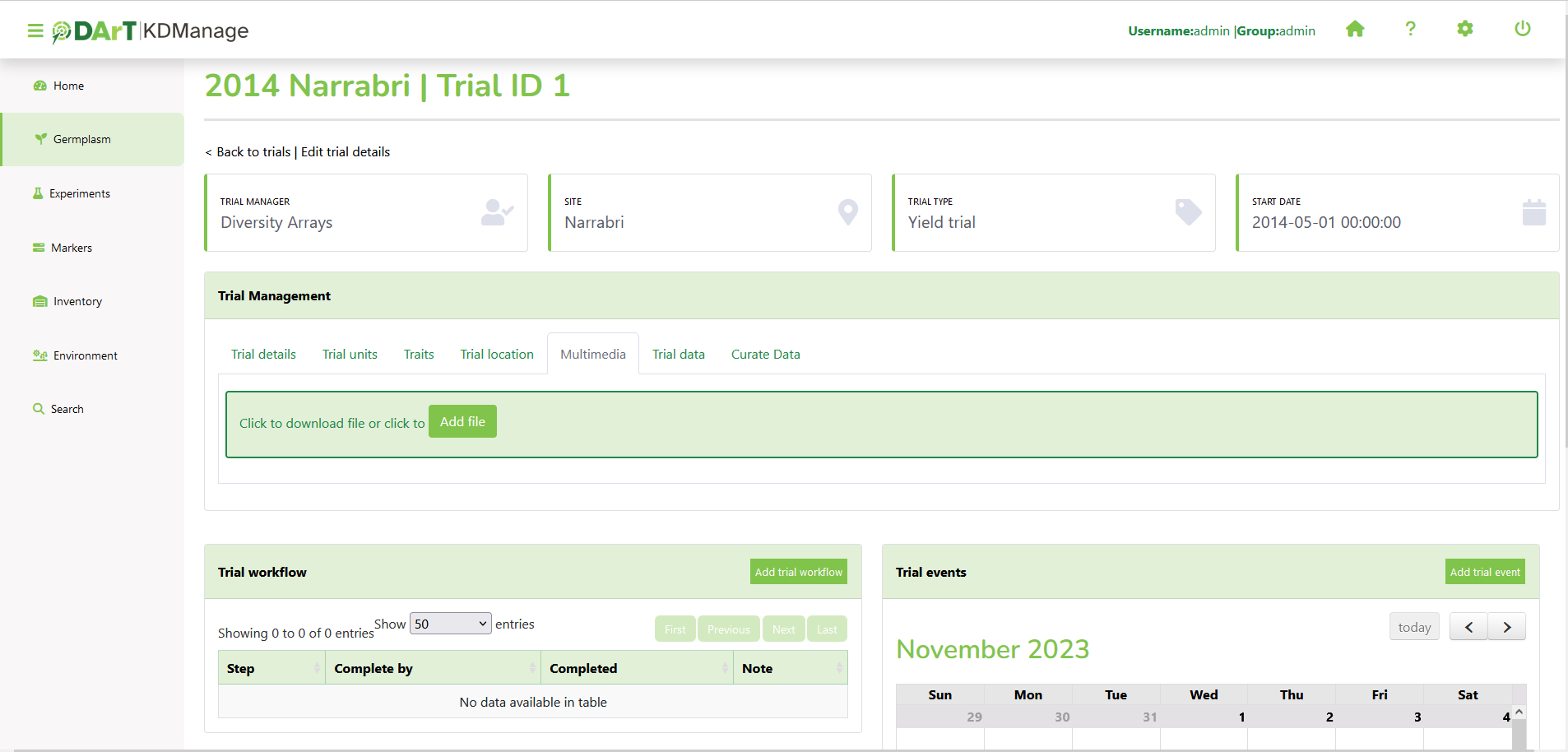This screenshot has width=1568, height=752.
Task: Click Add trial workflow button
Action: pos(798,572)
